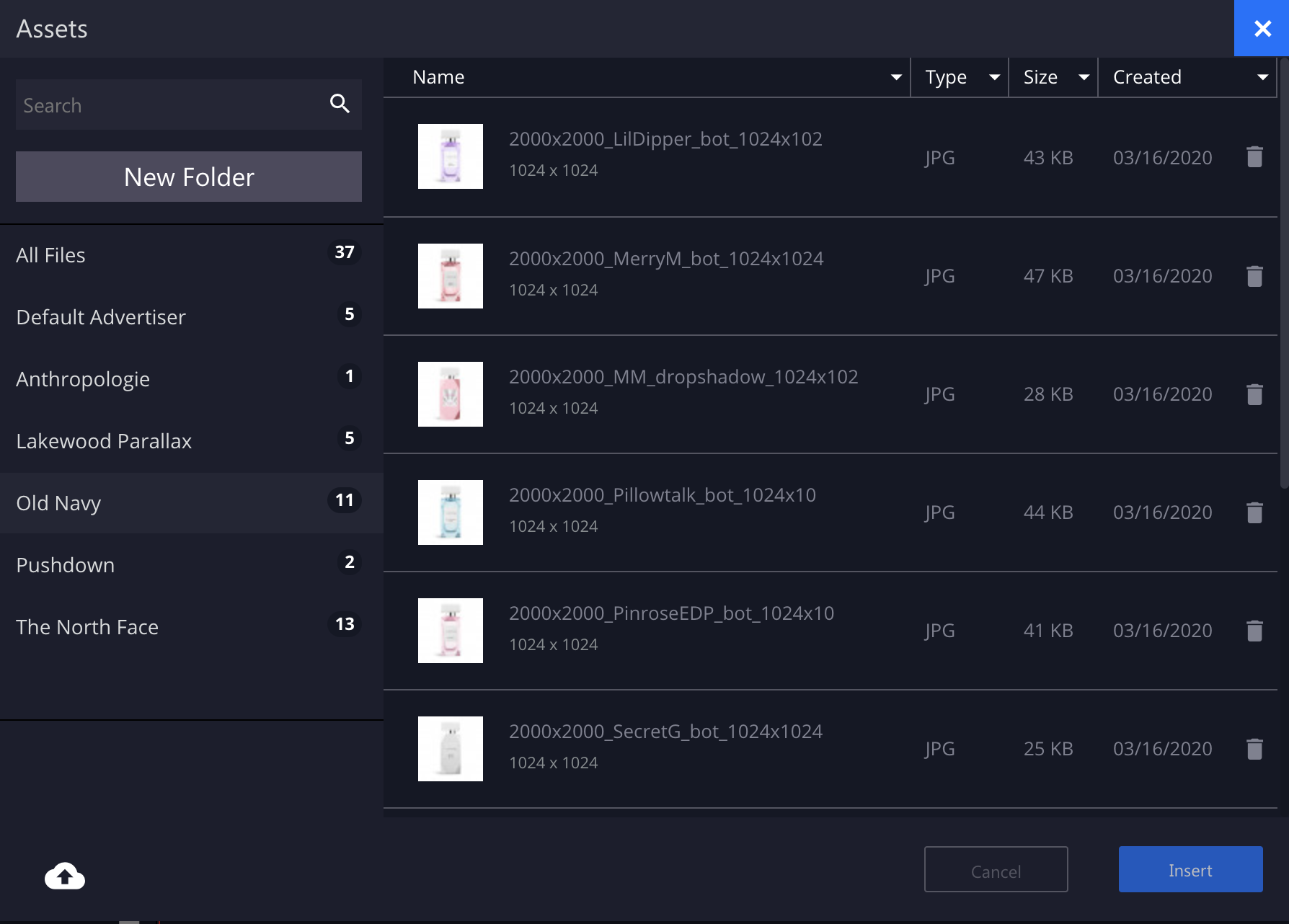Click the cloud upload icon
This screenshot has width=1289, height=924.
(65, 876)
